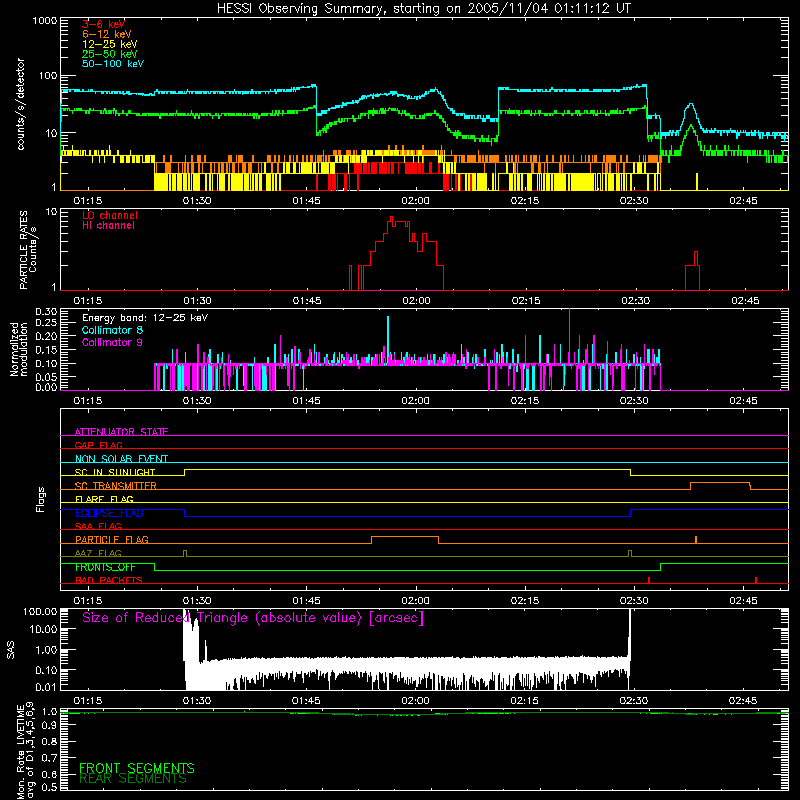Click the PARTICLE FLAG label
Viewport: 800px width, 800px height.
[112, 540]
